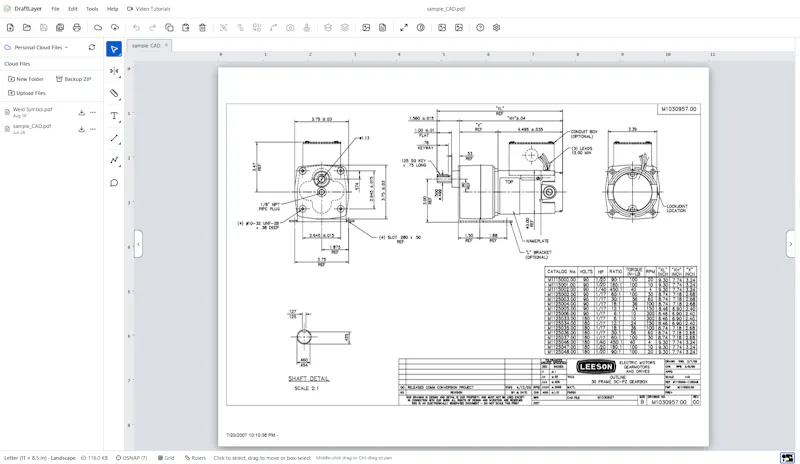Toggle OSNAP in the status bar
This screenshot has width=800, height=464.
[131, 458]
